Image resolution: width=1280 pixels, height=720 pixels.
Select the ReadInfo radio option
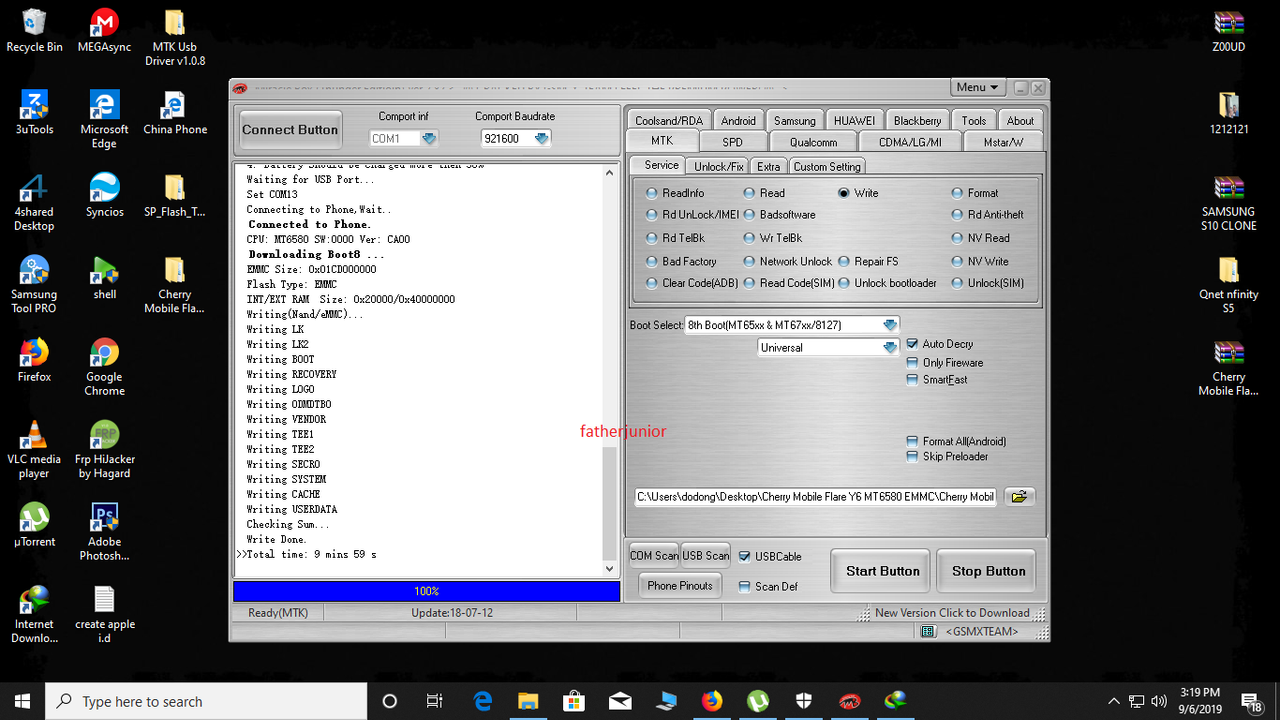tap(675, 193)
